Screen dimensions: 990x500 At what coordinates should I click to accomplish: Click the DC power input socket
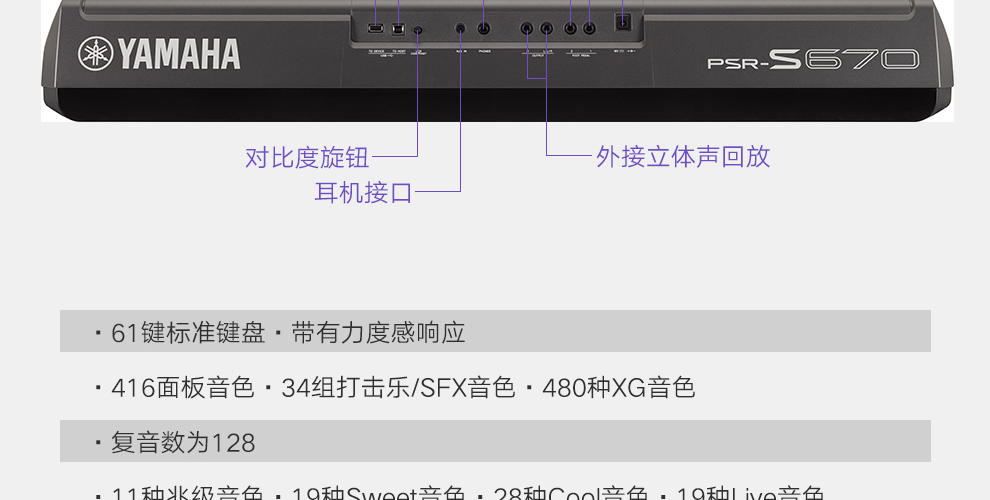tap(623, 23)
